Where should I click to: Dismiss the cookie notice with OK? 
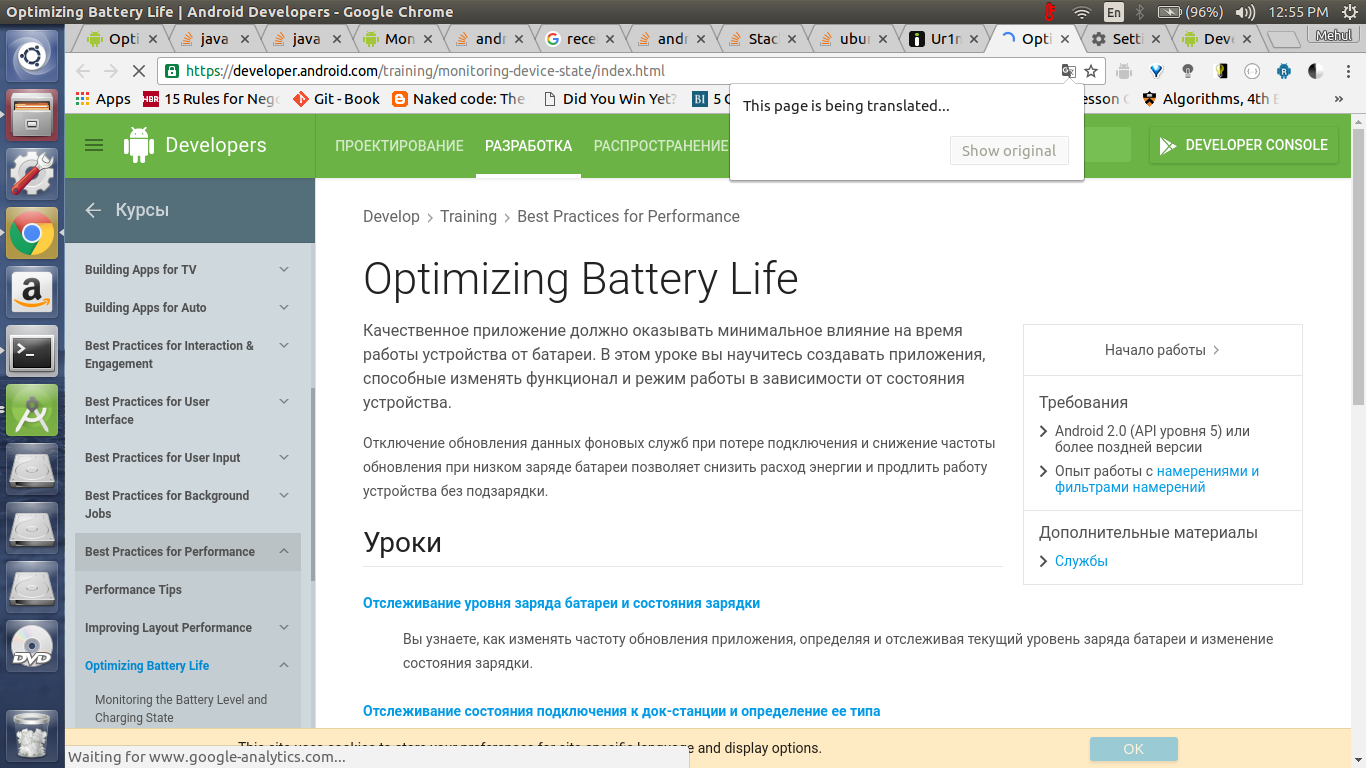1133,749
